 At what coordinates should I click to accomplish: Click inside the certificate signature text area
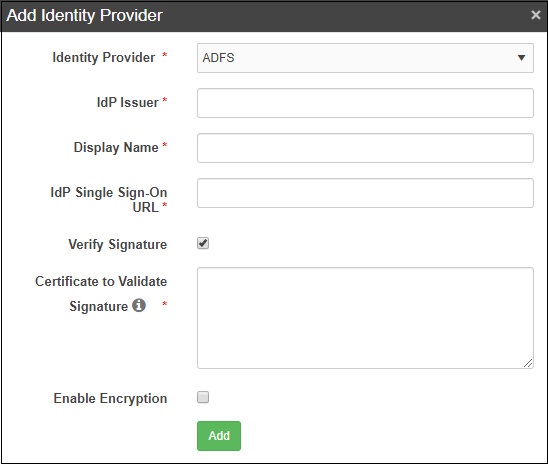pos(365,318)
